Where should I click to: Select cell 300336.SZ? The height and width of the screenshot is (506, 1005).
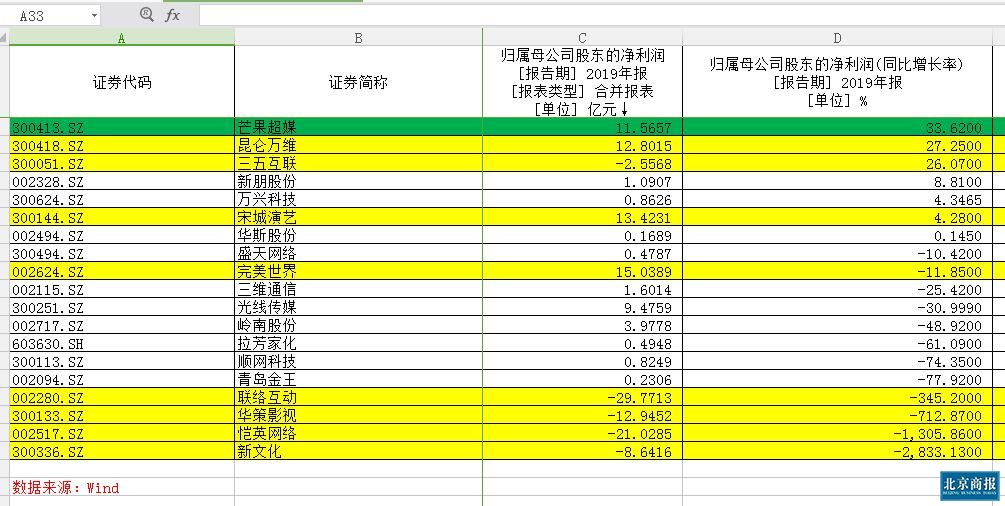pos(122,450)
